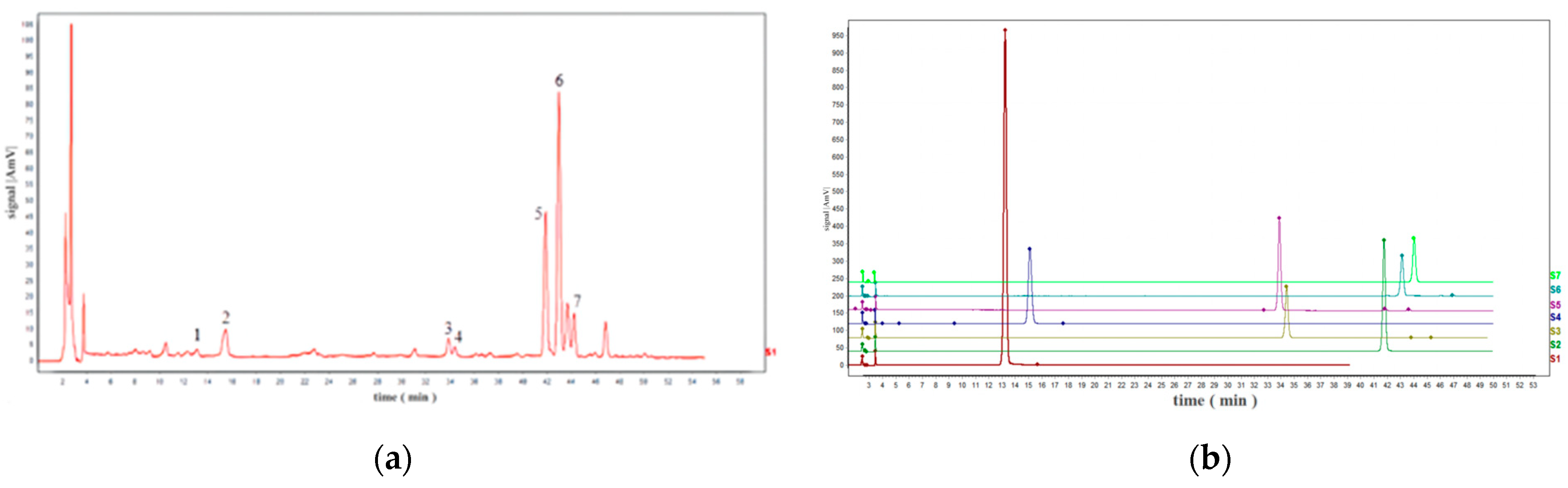The width and height of the screenshot is (1568, 488).
Task: Click the S3 olive legend label
Action: point(1555,331)
